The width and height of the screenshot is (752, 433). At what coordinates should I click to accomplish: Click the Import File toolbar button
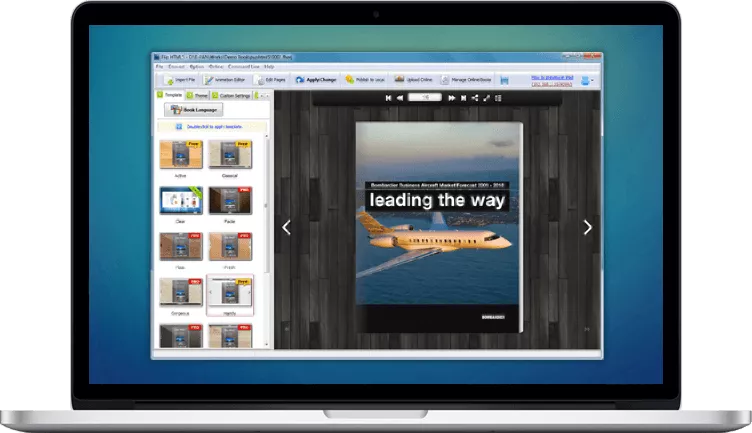pos(178,79)
